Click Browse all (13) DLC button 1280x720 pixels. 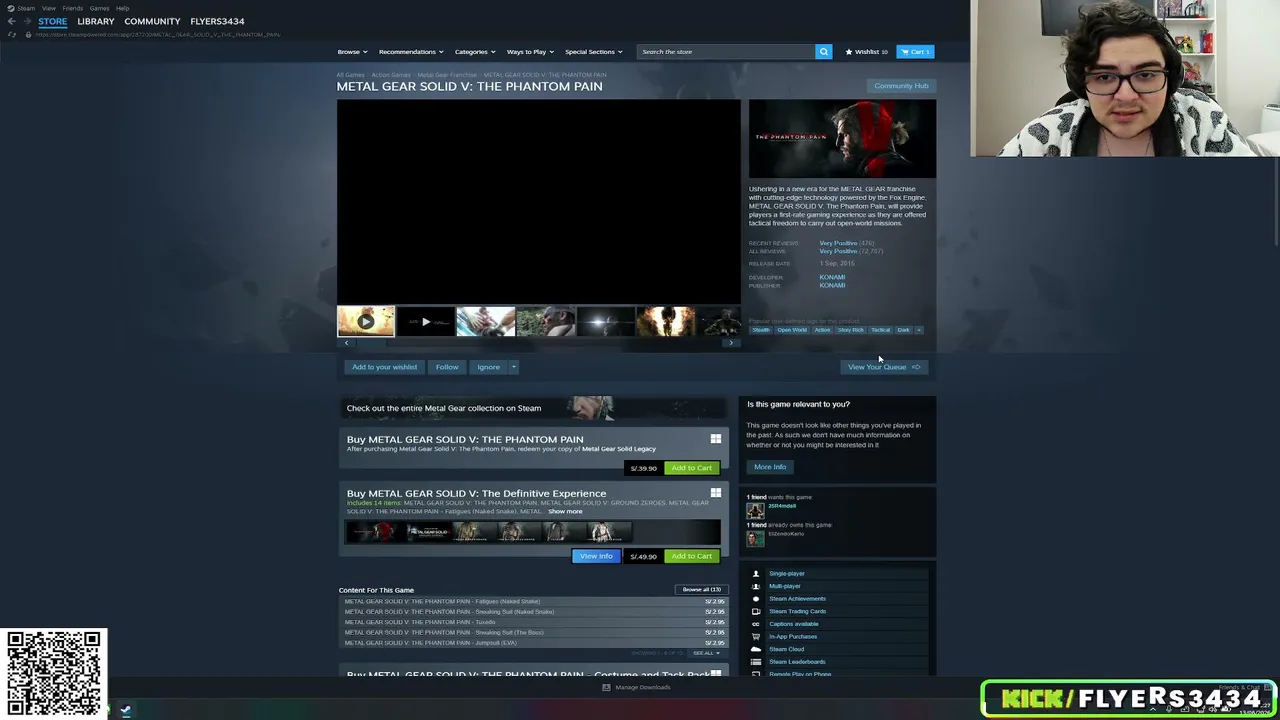pos(701,590)
